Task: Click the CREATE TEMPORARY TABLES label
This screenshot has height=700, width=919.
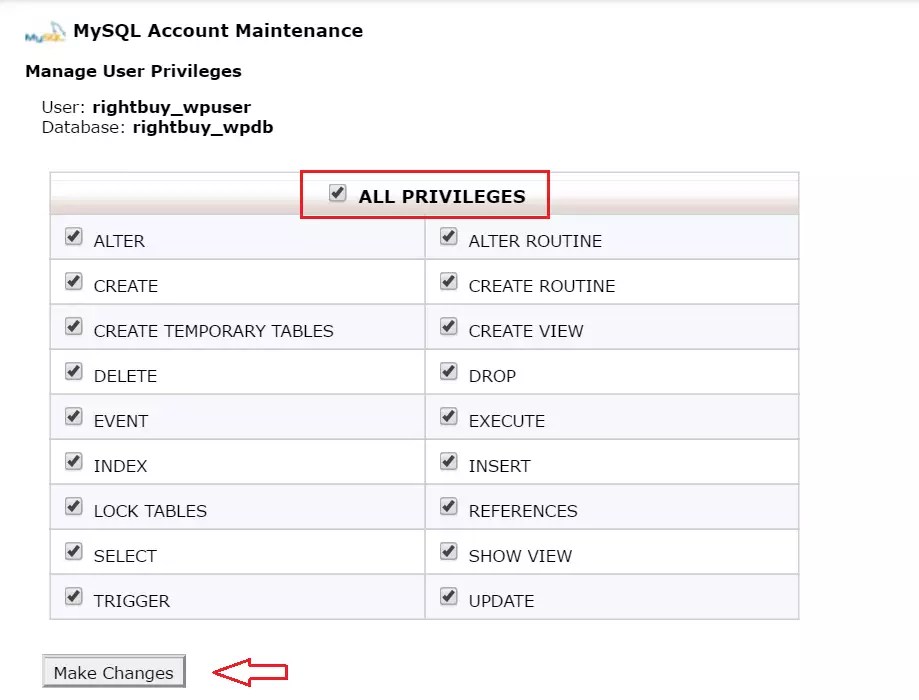Action: coord(213,331)
